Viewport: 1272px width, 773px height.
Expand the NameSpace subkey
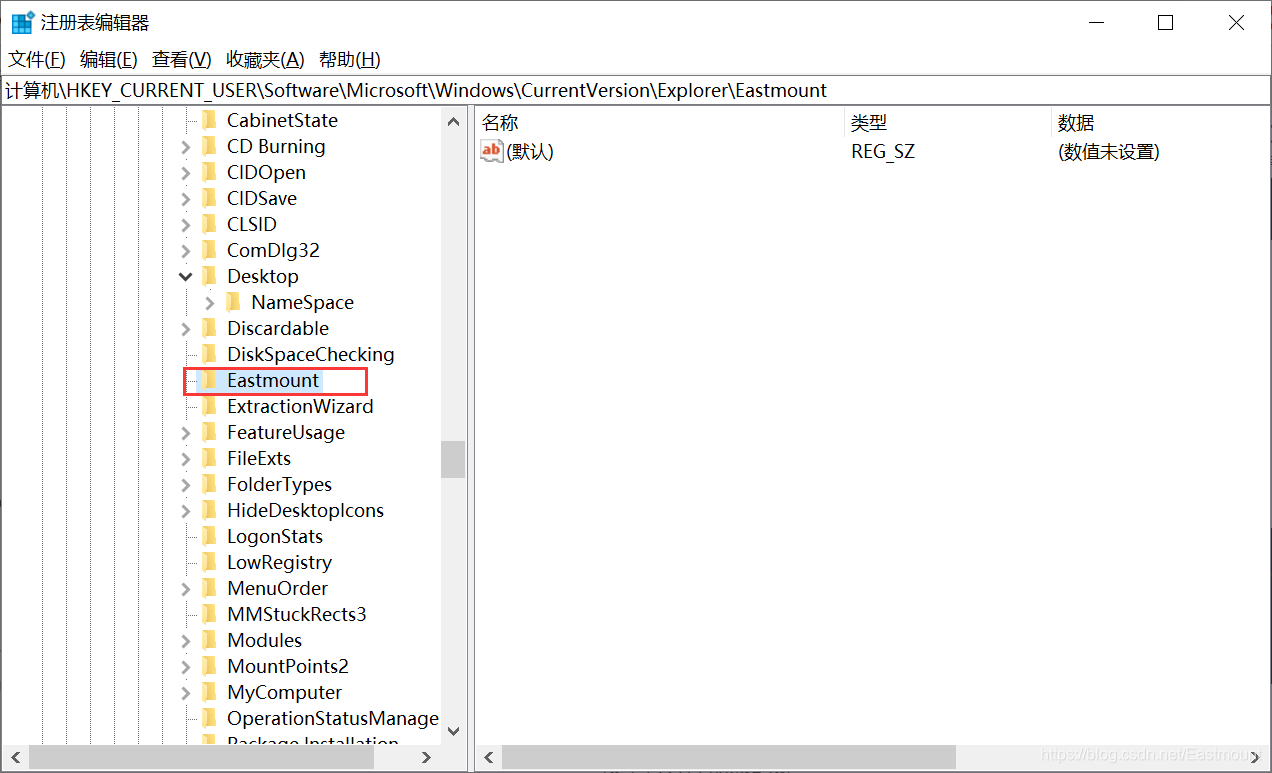tap(209, 303)
